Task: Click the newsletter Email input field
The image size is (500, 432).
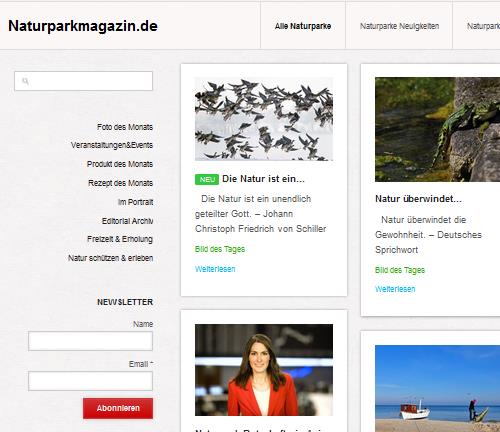Action: click(x=90, y=381)
